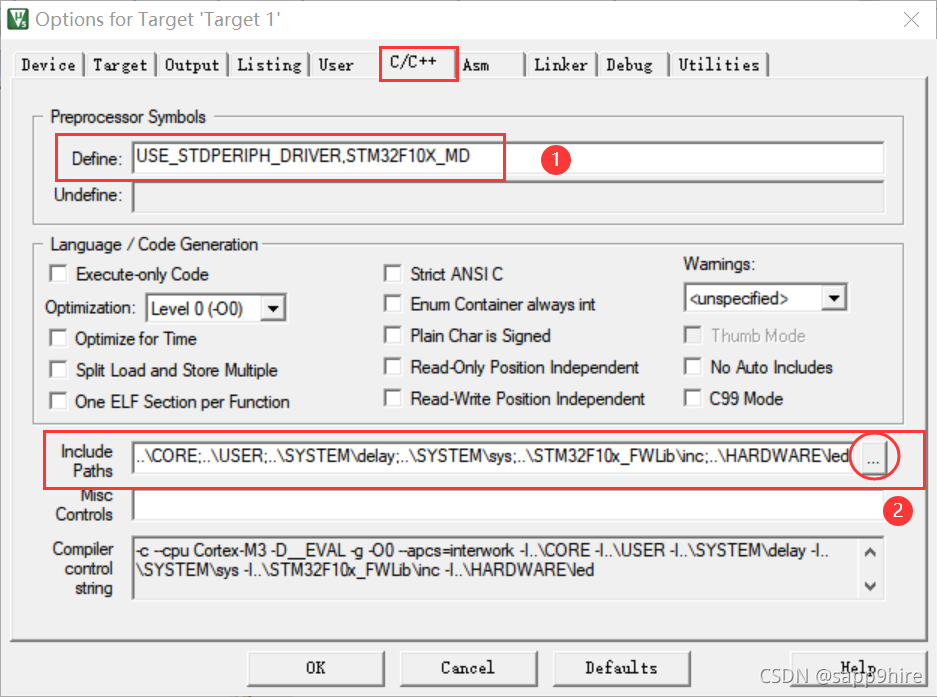Go to the Utilities tab
Screen dimensions: 937x697
click(719, 65)
